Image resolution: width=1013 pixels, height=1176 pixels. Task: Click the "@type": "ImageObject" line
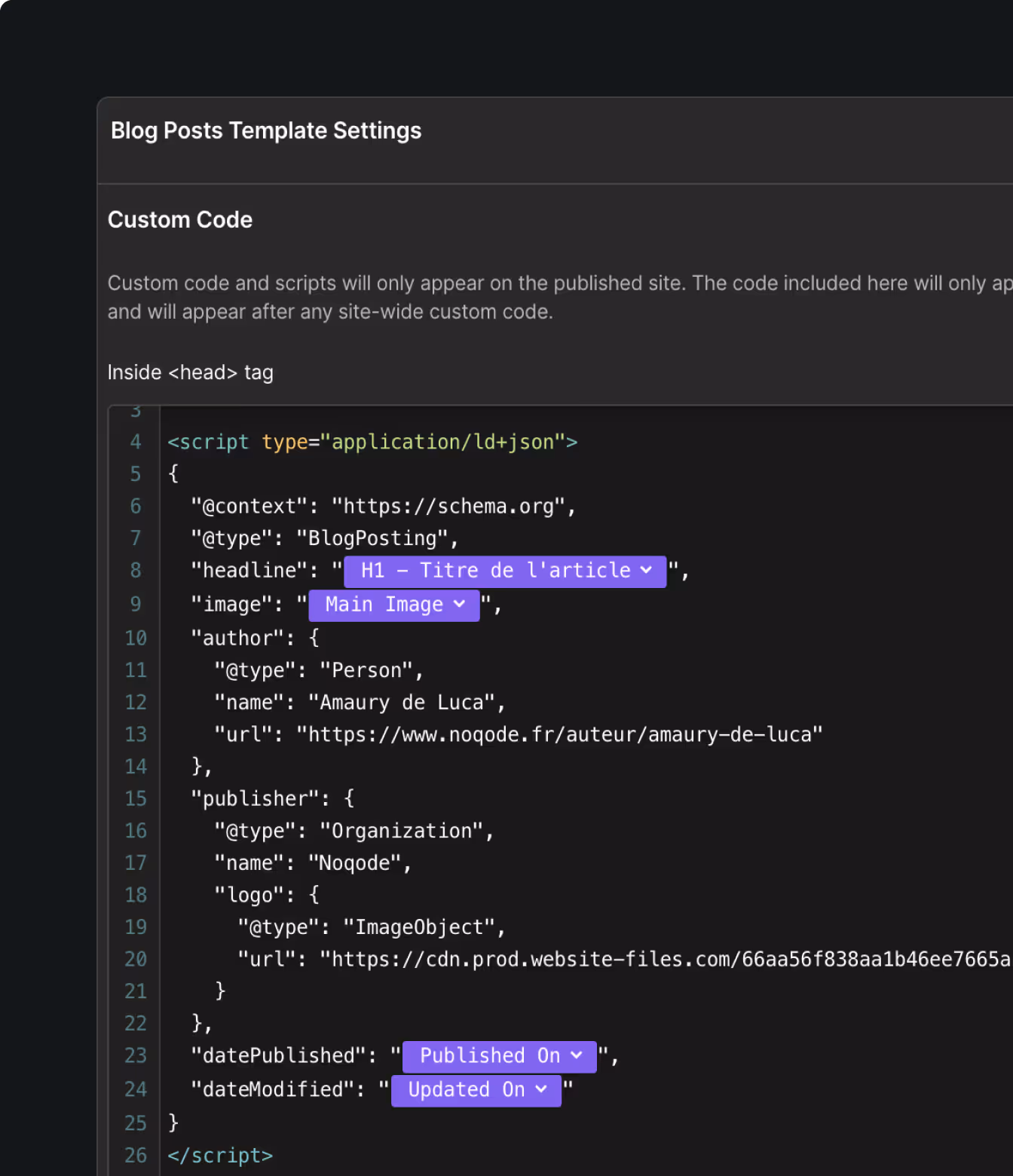point(372,928)
